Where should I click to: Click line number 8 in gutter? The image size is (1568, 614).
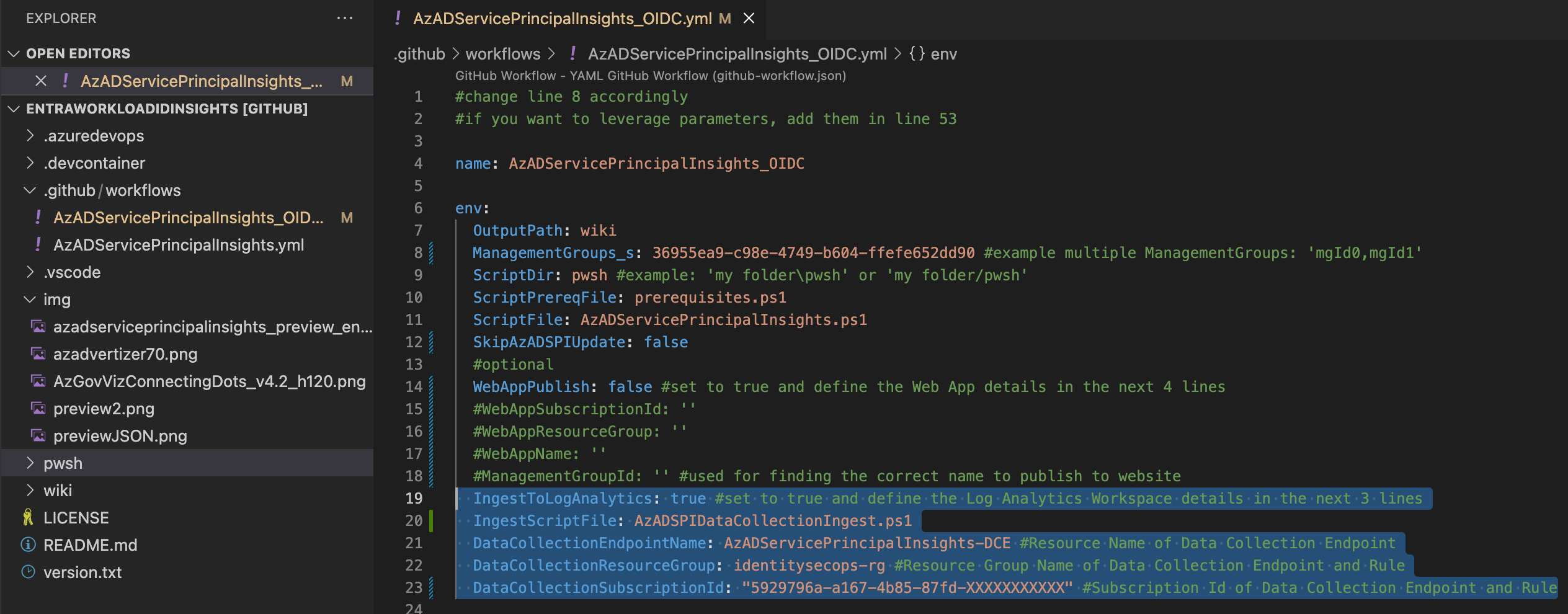click(418, 253)
